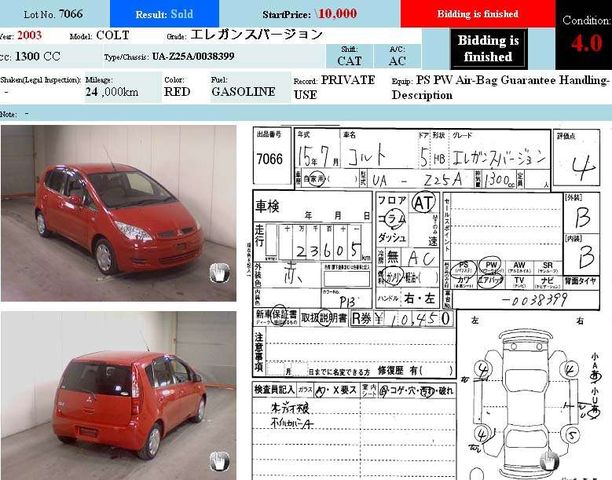Select the Year value 2003

pyautogui.click(x=29, y=35)
